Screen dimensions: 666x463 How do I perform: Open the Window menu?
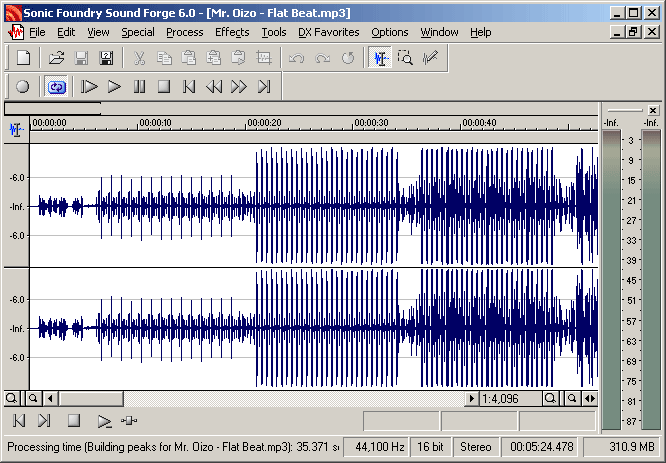pos(439,32)
